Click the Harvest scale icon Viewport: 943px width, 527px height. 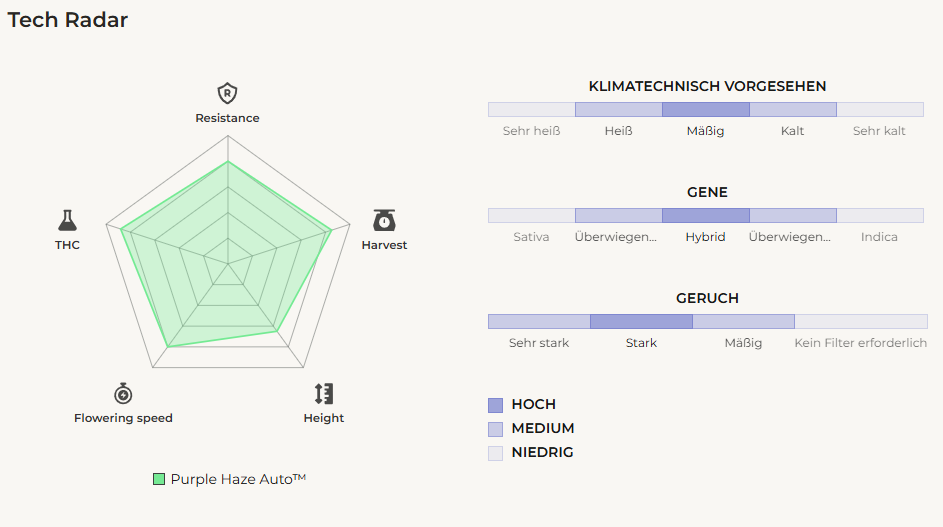384,220
